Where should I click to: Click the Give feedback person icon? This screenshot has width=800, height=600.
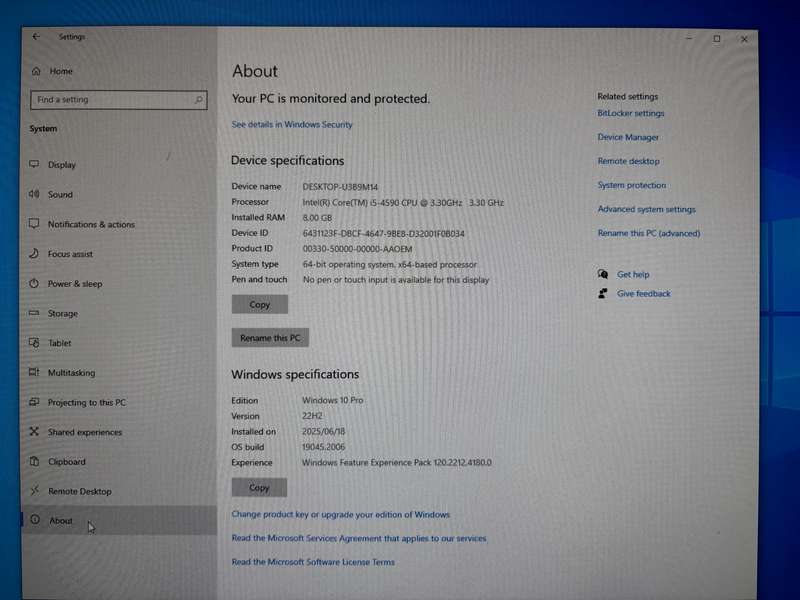coord(603,293)
